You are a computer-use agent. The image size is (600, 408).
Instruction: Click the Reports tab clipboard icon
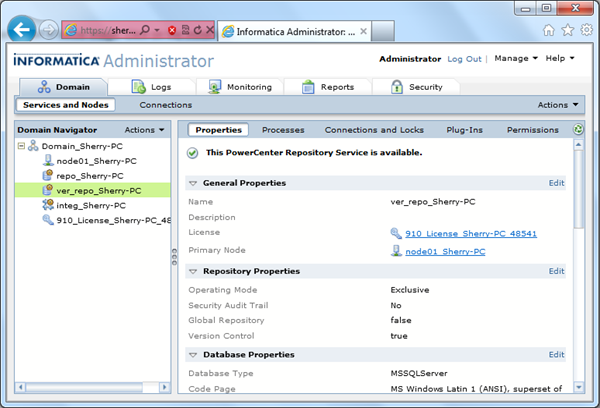tap(308, 87)
